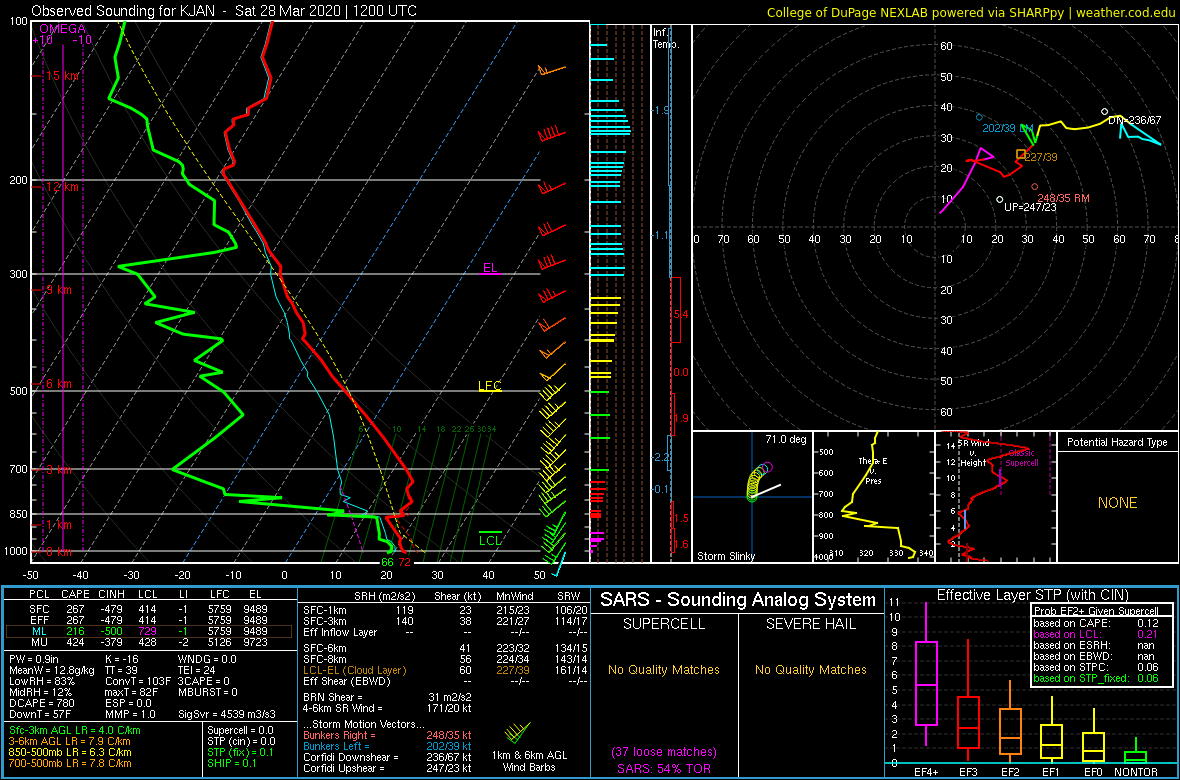The width and height of the screenshot is (1180, 780).
Task: Click the 6 km height label
Action: [59, 384]
